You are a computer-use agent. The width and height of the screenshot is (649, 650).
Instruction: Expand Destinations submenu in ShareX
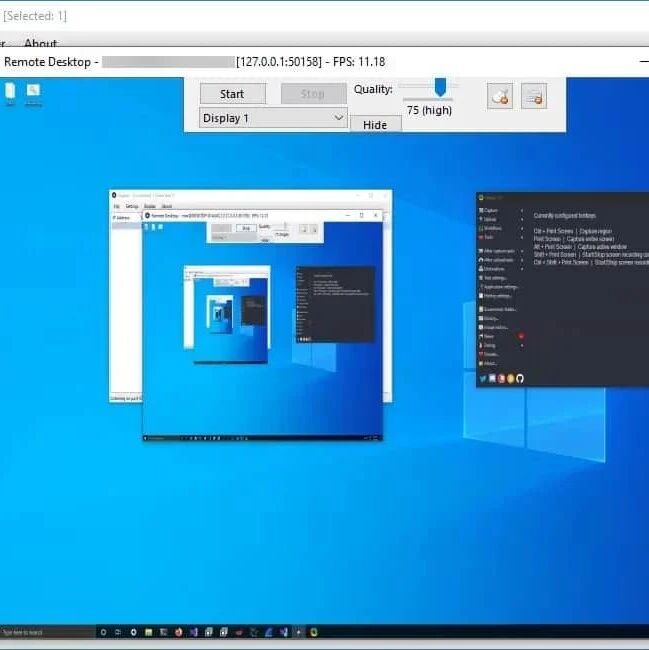pos(501,269)
